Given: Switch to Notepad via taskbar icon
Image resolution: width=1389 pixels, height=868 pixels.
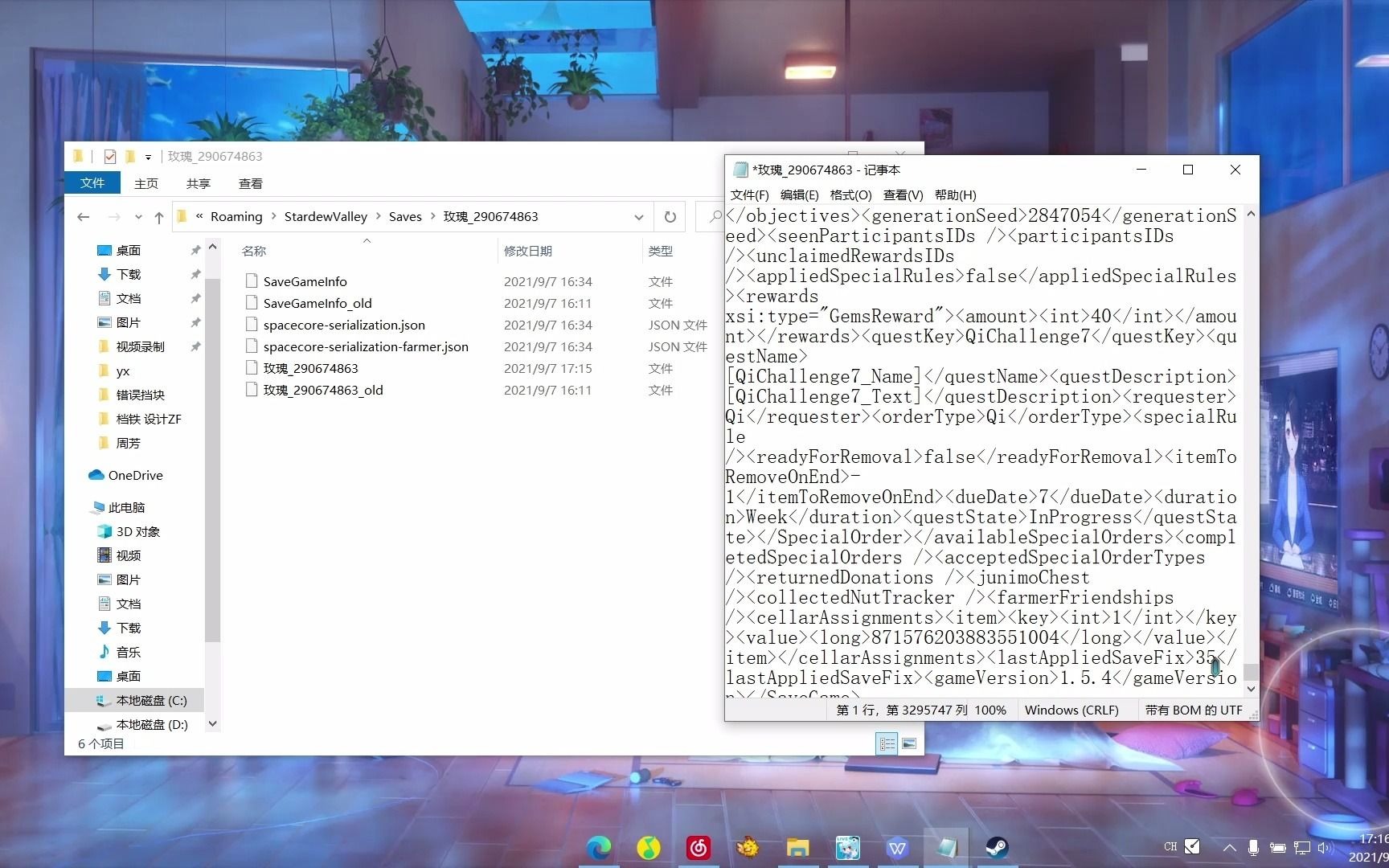Looking at the screenshot, I should [947, 847].
